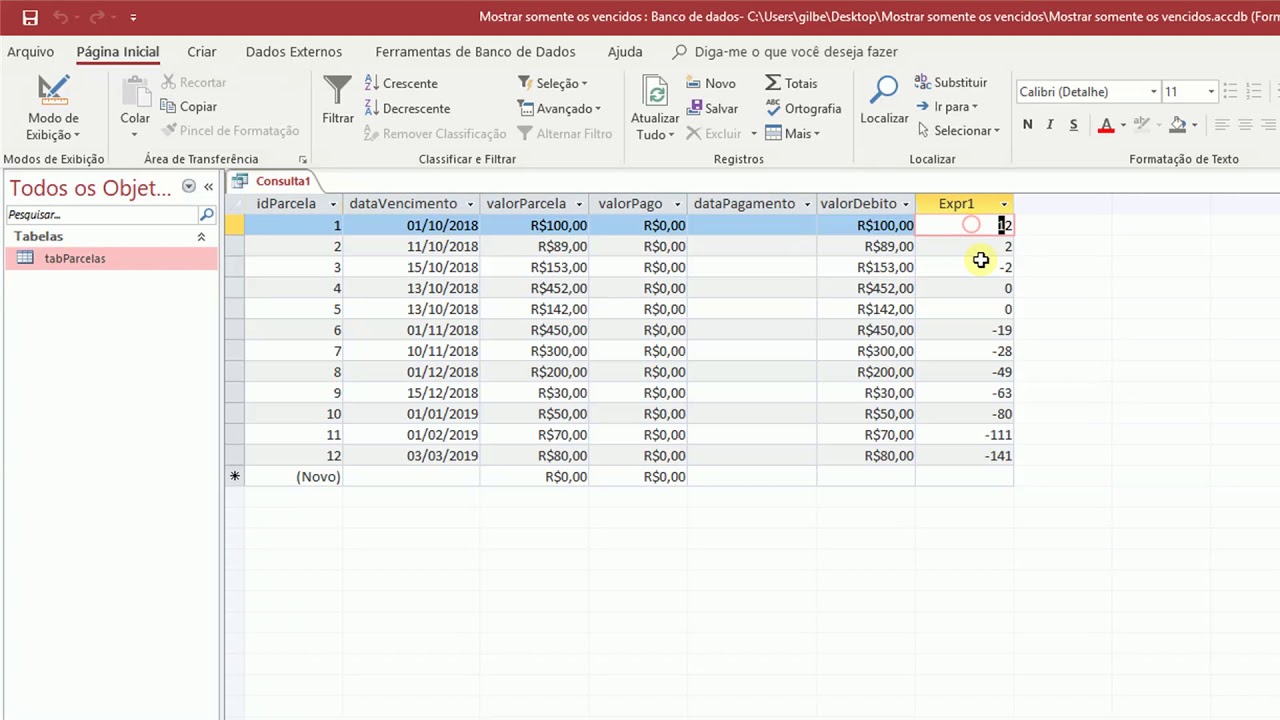Open the Dados Externos tab
The width and height of the screenshot is (1280, 720).
(x=294, y=52)
